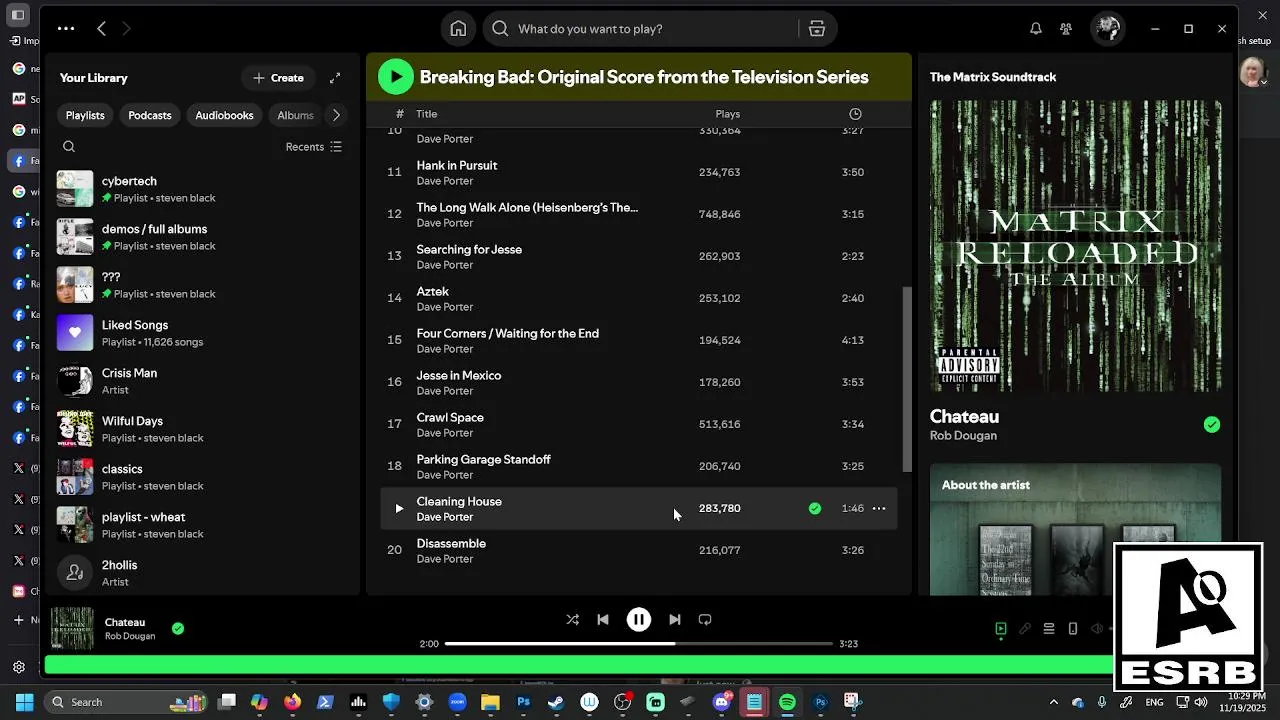Skip to the next track
Viewport: 1280px width, 720px height.
pyautogui.click(x=675, y=620)
